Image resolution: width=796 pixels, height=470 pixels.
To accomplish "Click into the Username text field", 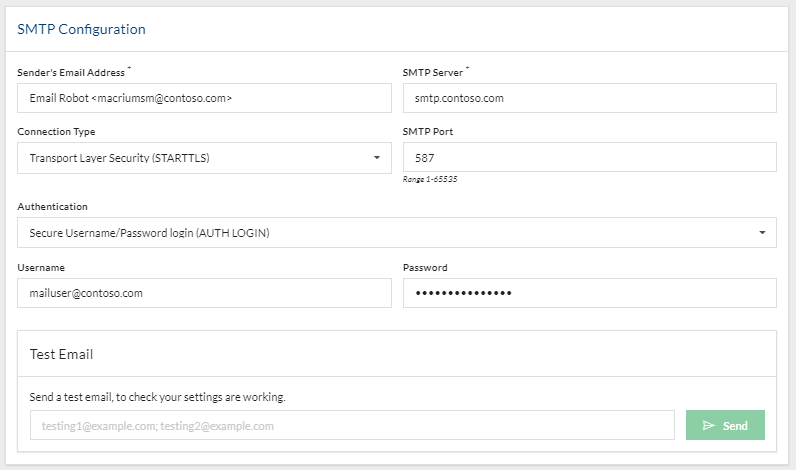I will [204, 293].
